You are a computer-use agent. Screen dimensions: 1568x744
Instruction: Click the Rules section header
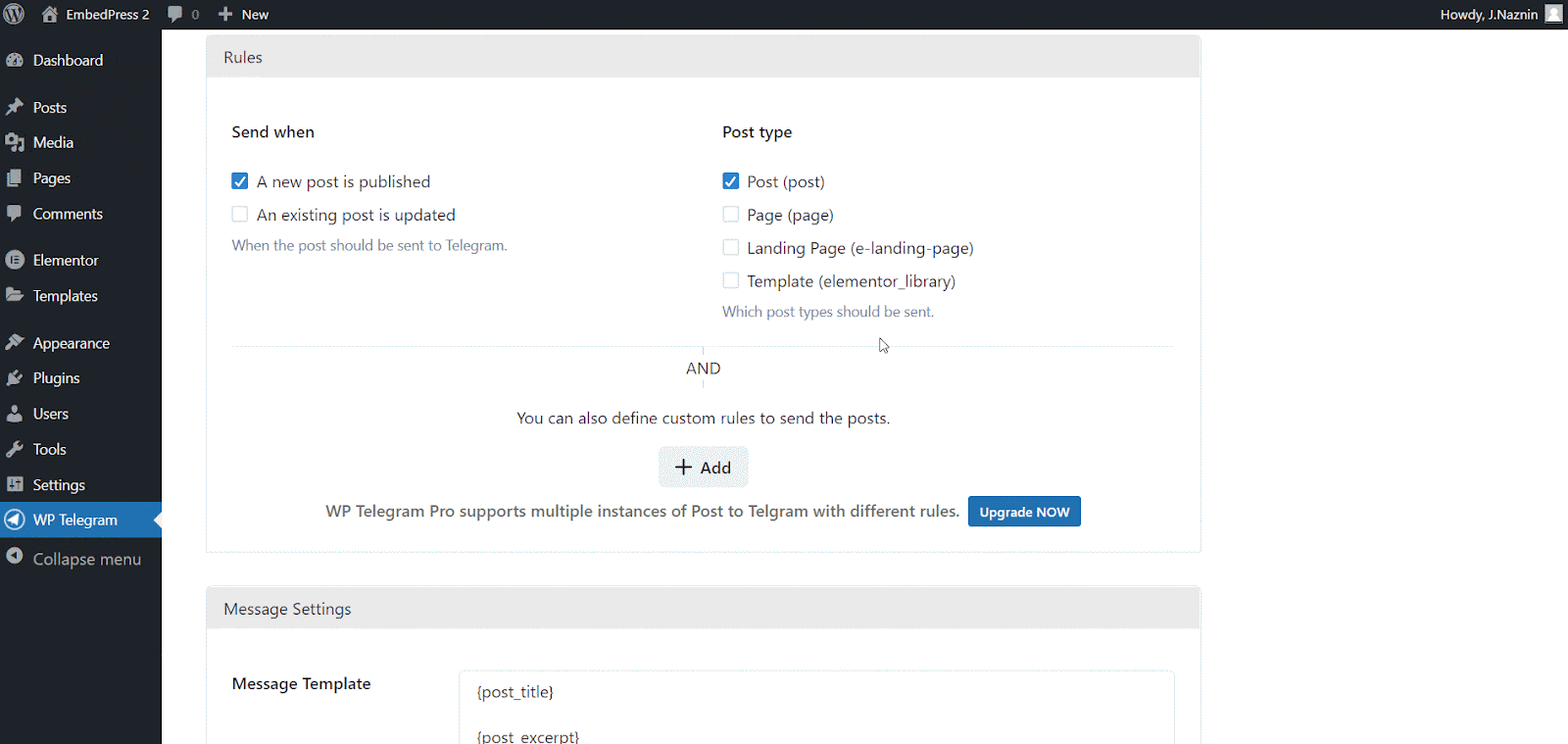coord(704,57)
